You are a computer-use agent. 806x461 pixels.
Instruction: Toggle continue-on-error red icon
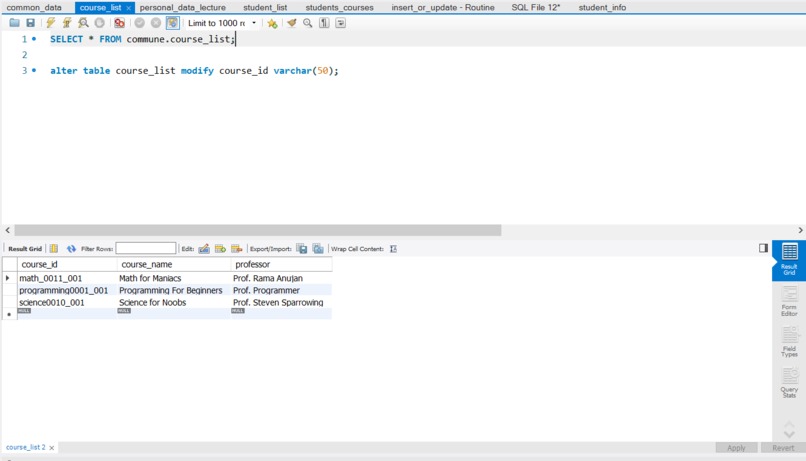(119, 23)
